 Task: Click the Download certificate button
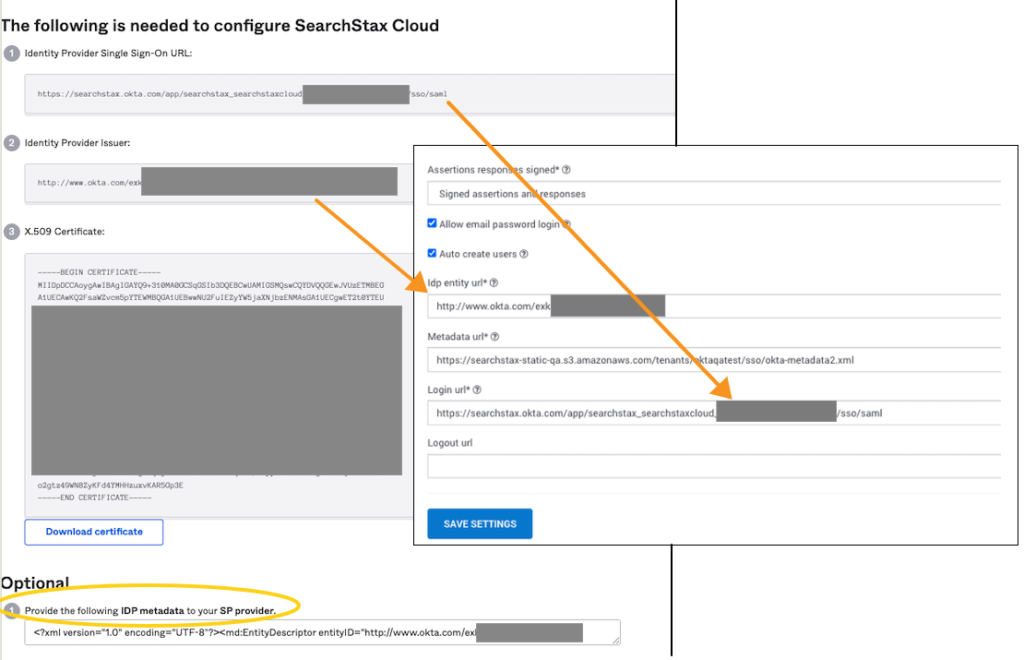click(94, 532)
